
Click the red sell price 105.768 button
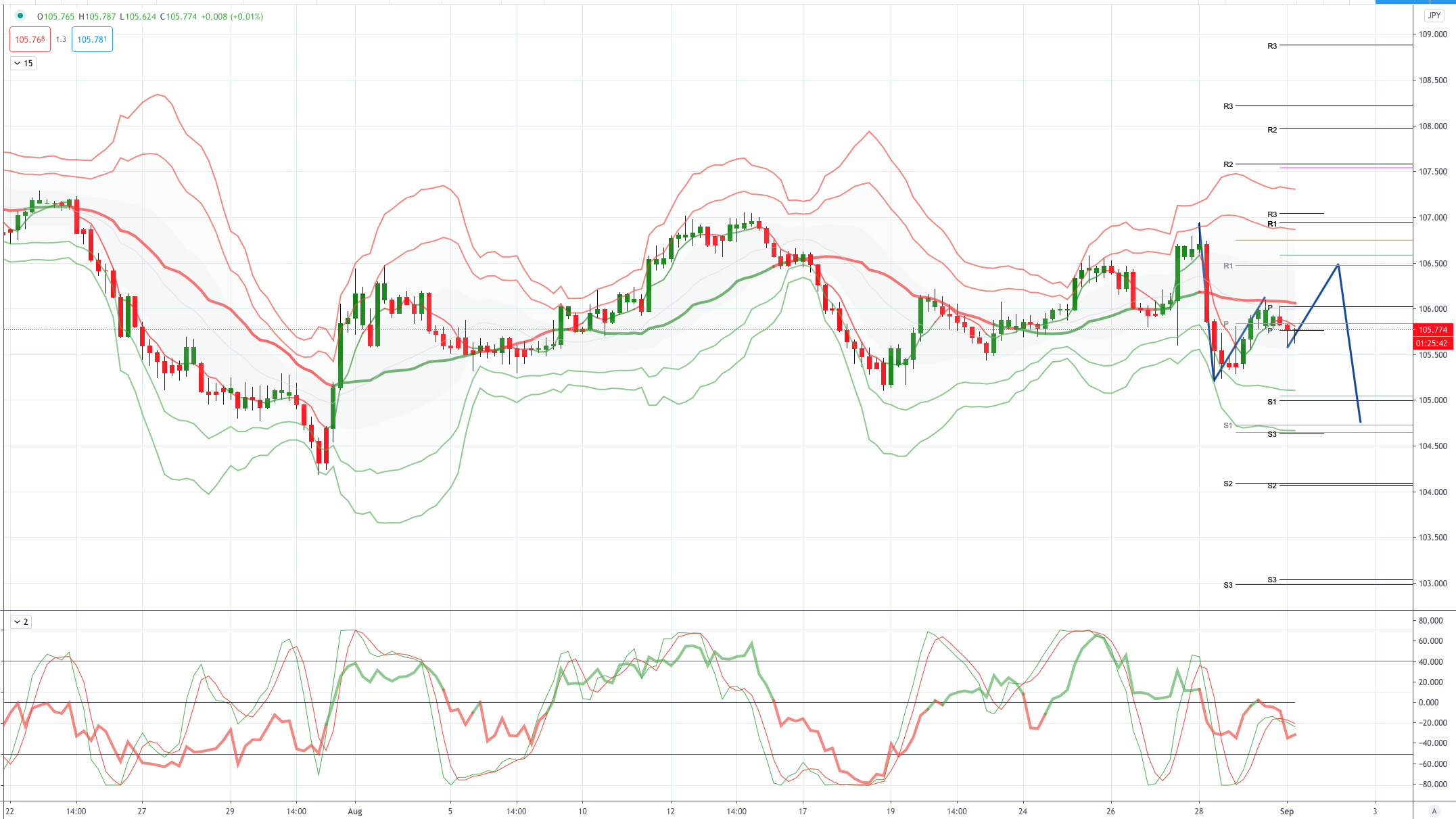click(30, 39)
